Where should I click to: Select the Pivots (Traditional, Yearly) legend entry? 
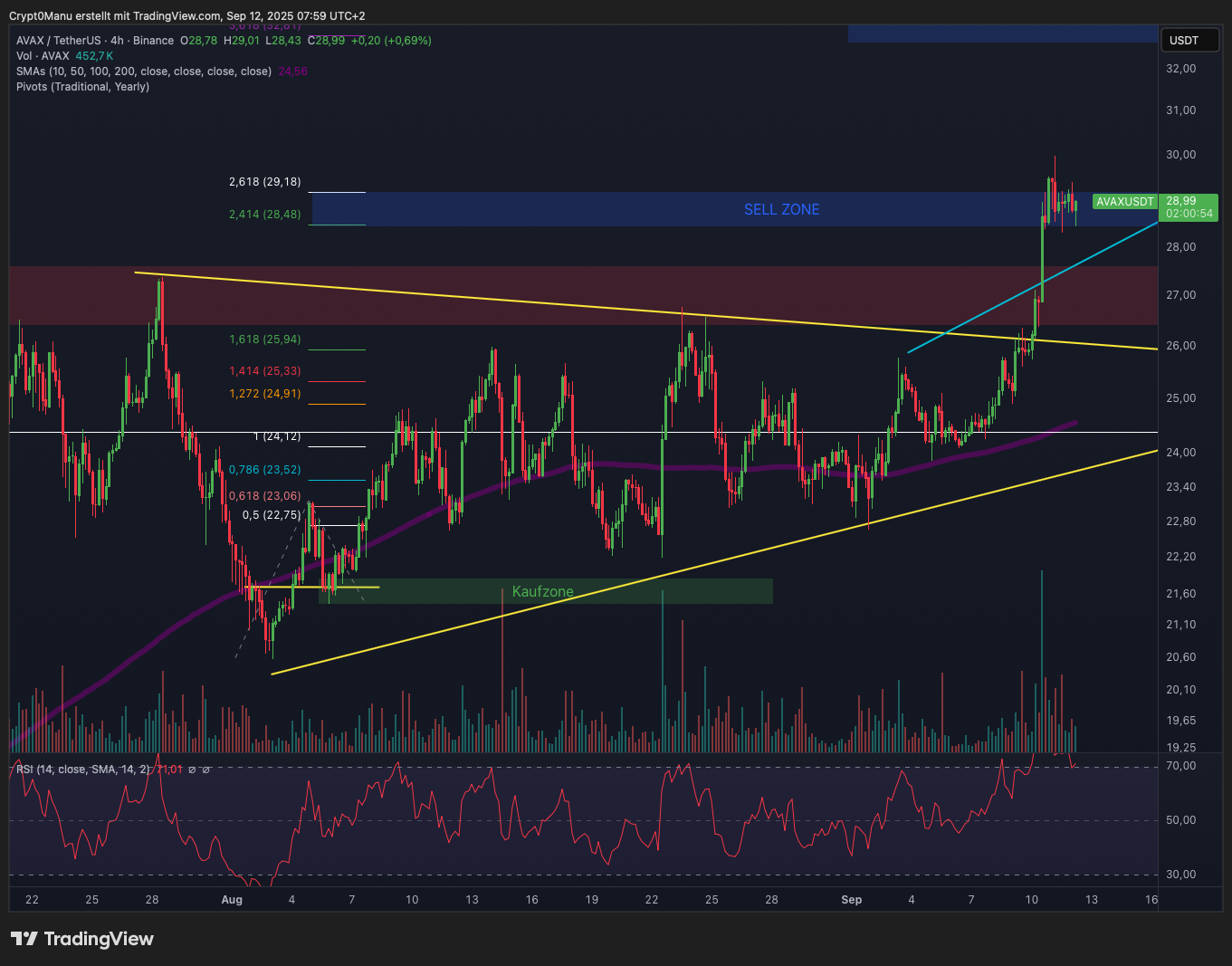82,87
